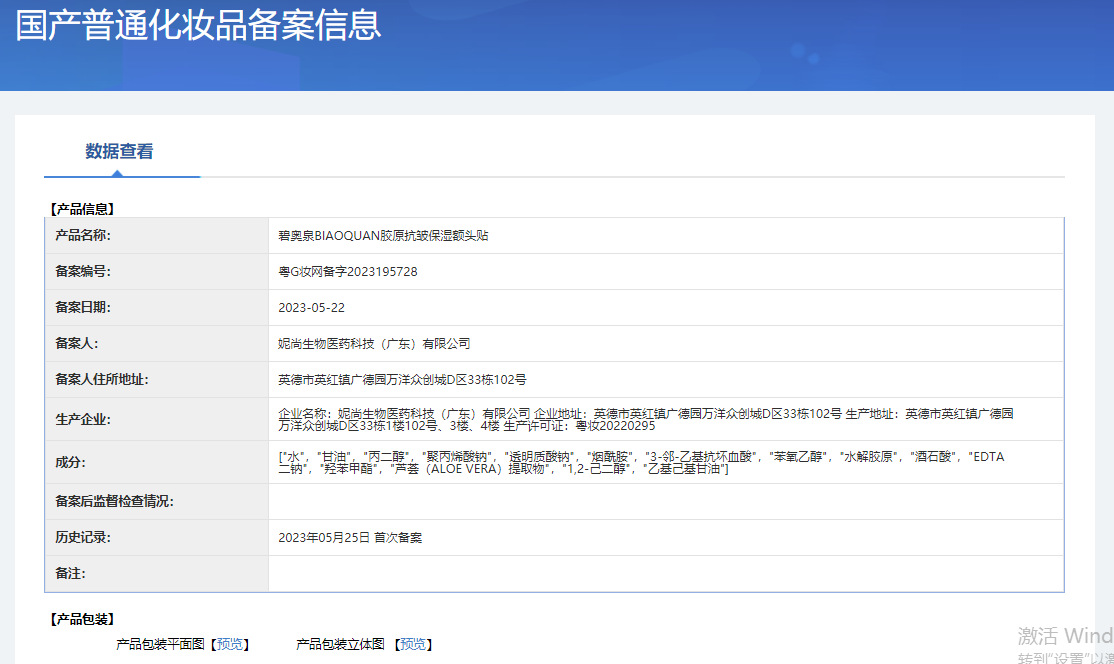
Task: Click the 备案日期 row label
Action: tap(83, 307)
